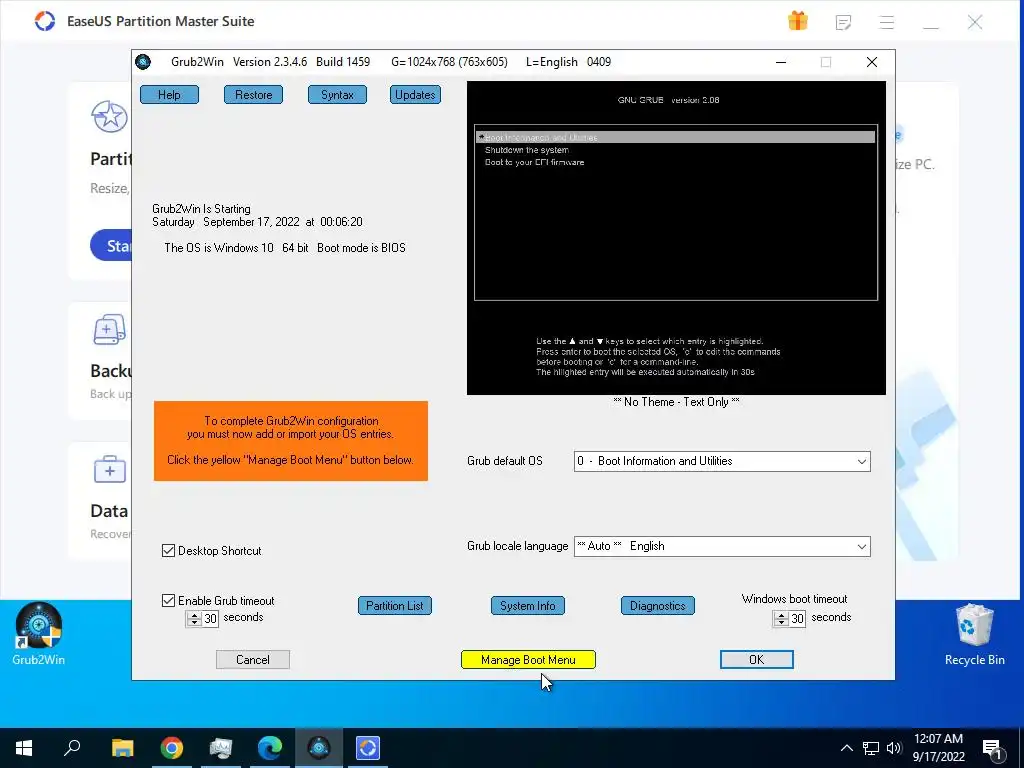This screenshot has width=1024, height=768.
Task: Open System Info
Action: pyautogui.click(x=528, y=605)
